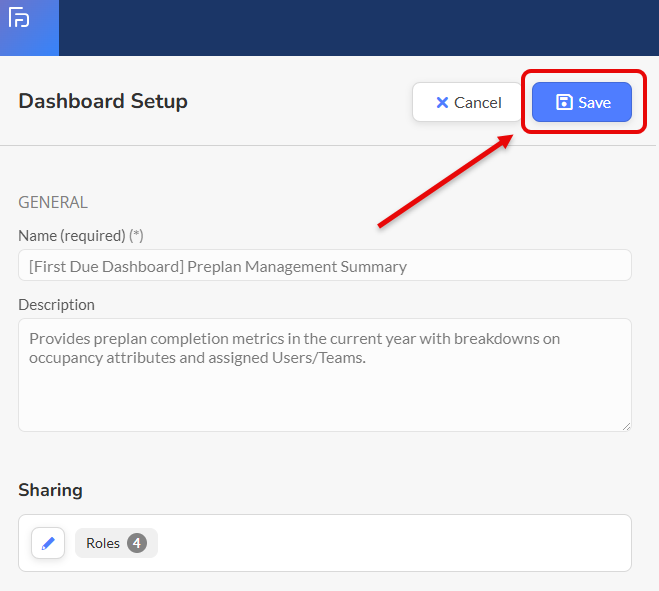Image resolution: width=659 pixels, height=591 pixels.
Task: Click the floppy disk icon in Save
Action: pyautogui.click(x=564, y=102)
